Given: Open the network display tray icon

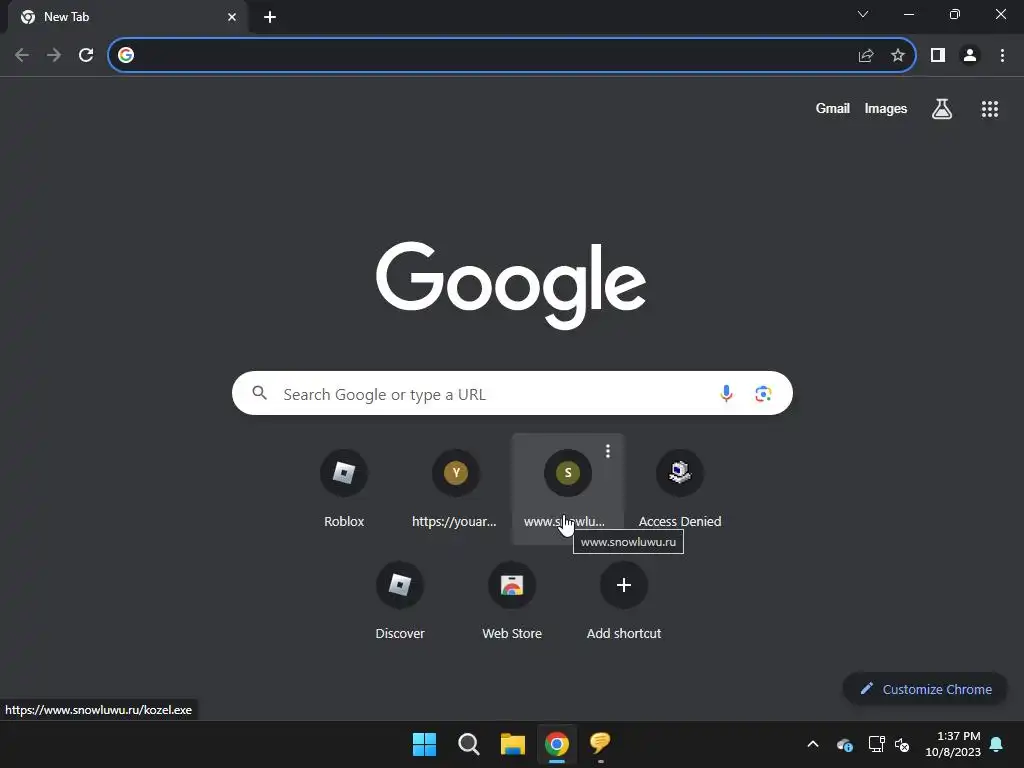Looking at the screenshot, I should pyautogui.click(x=876, y=744).
